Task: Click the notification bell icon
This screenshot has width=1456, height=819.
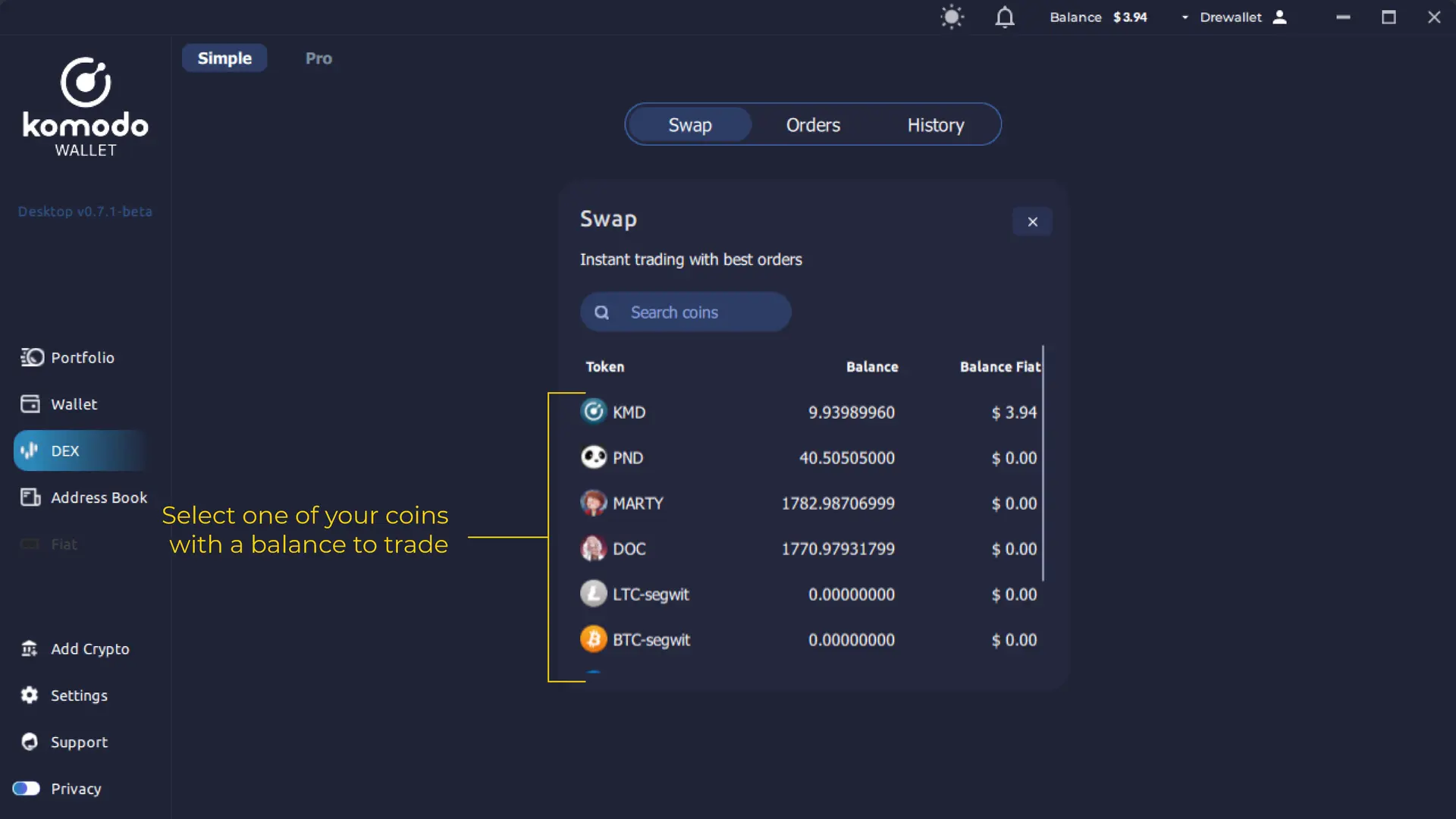Action: pyautogui.click(x=1004, y=17)
